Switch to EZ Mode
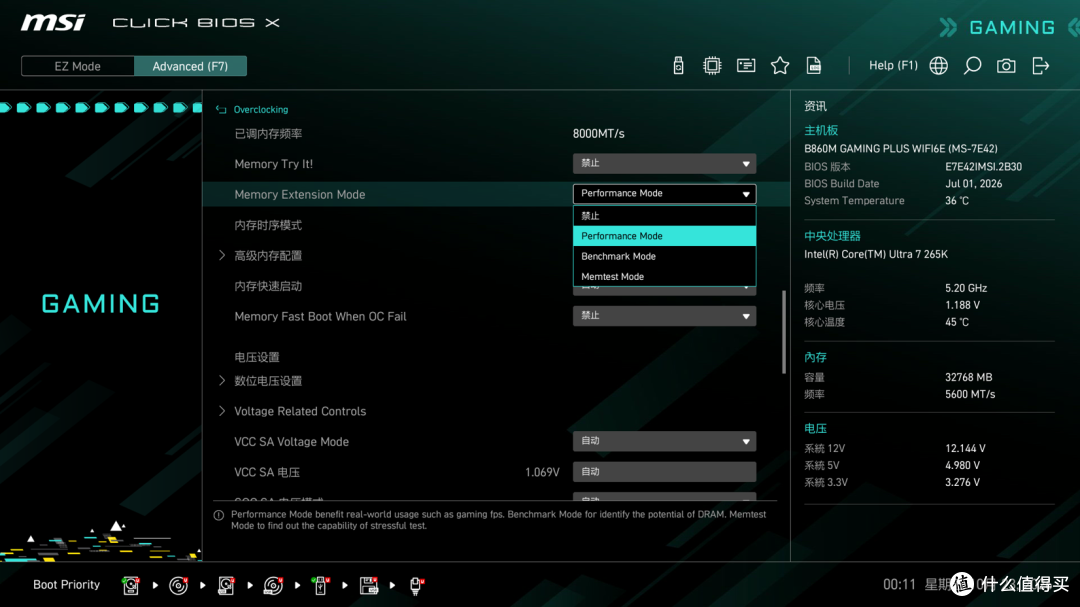The height and width of the screenshot is (607, 1080). pyautogui.click(x=78, y=66)
